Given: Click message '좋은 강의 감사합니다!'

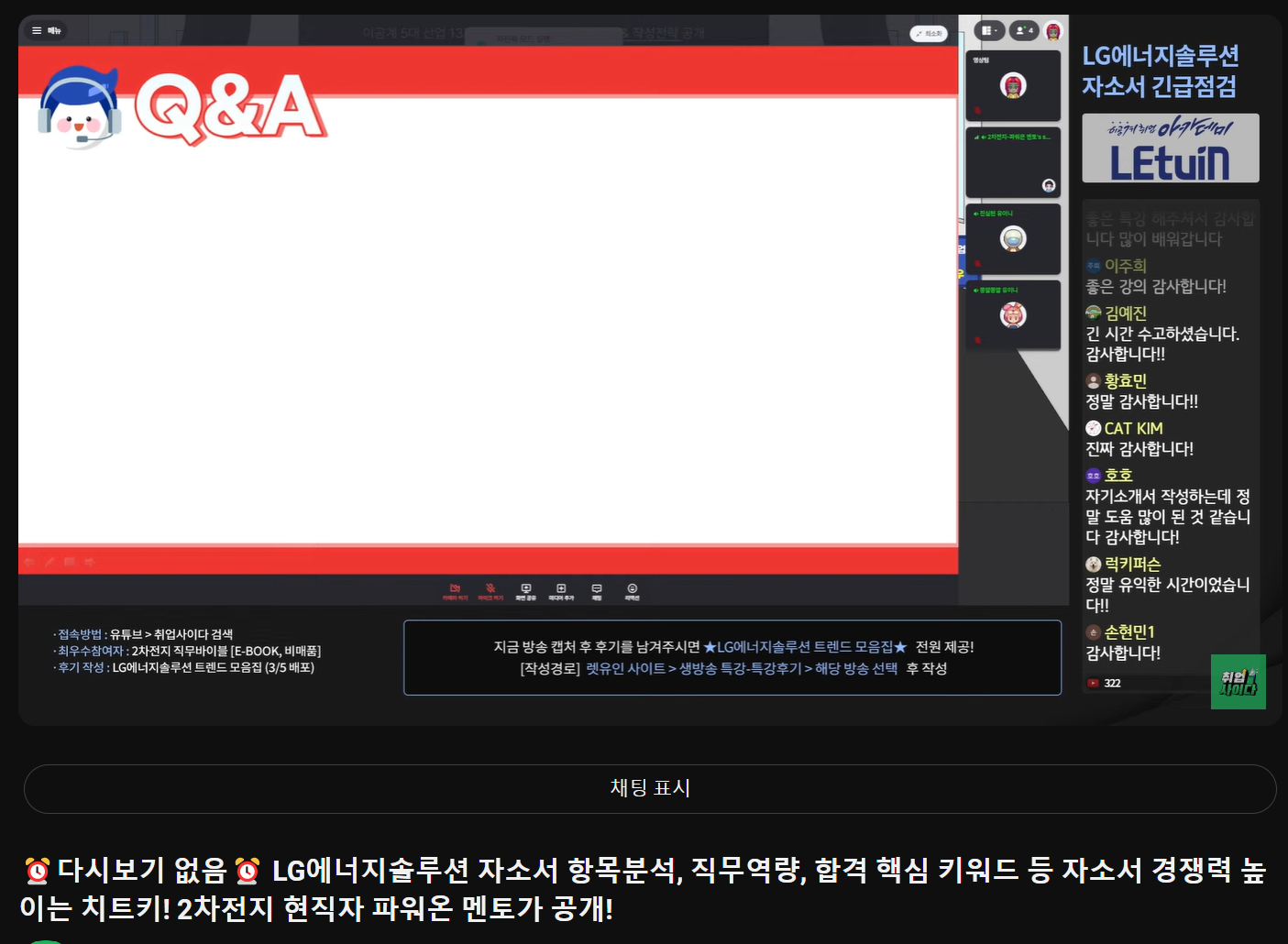Looking at the screenshot, I should [x=1156, y=287].
